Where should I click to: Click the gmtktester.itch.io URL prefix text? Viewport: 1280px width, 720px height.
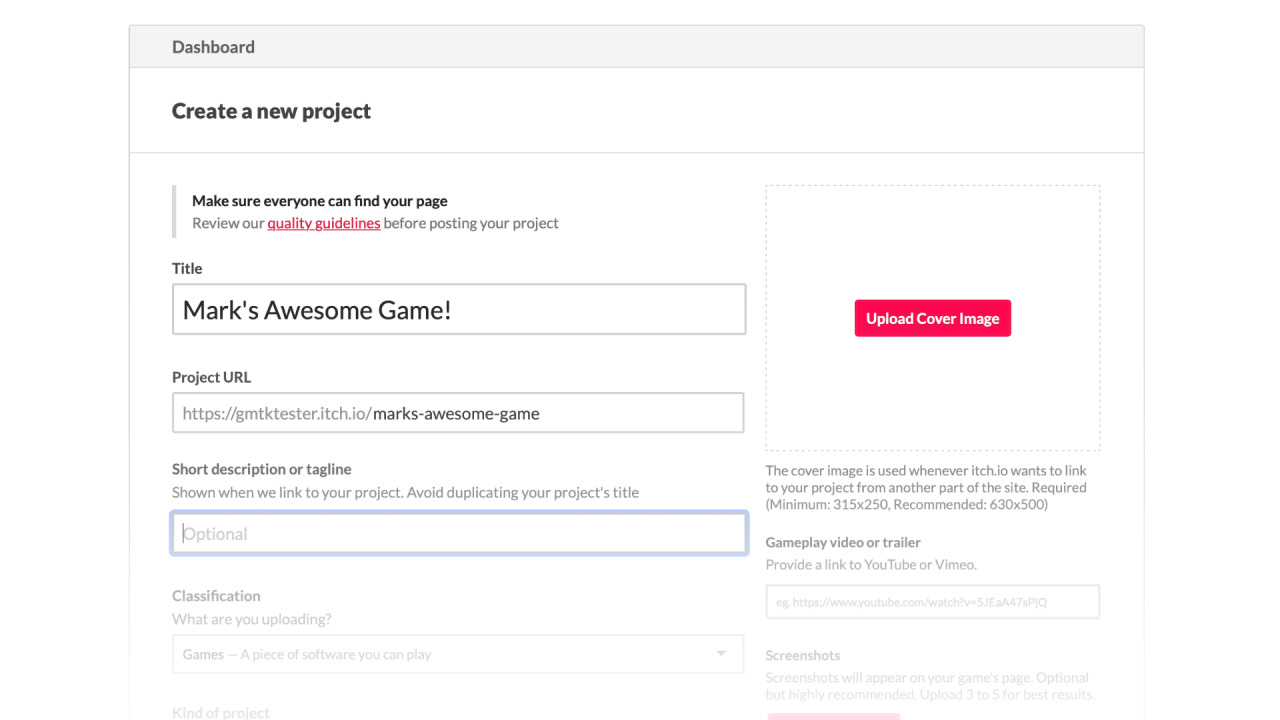pyautogui.click(x=277, y=413)
